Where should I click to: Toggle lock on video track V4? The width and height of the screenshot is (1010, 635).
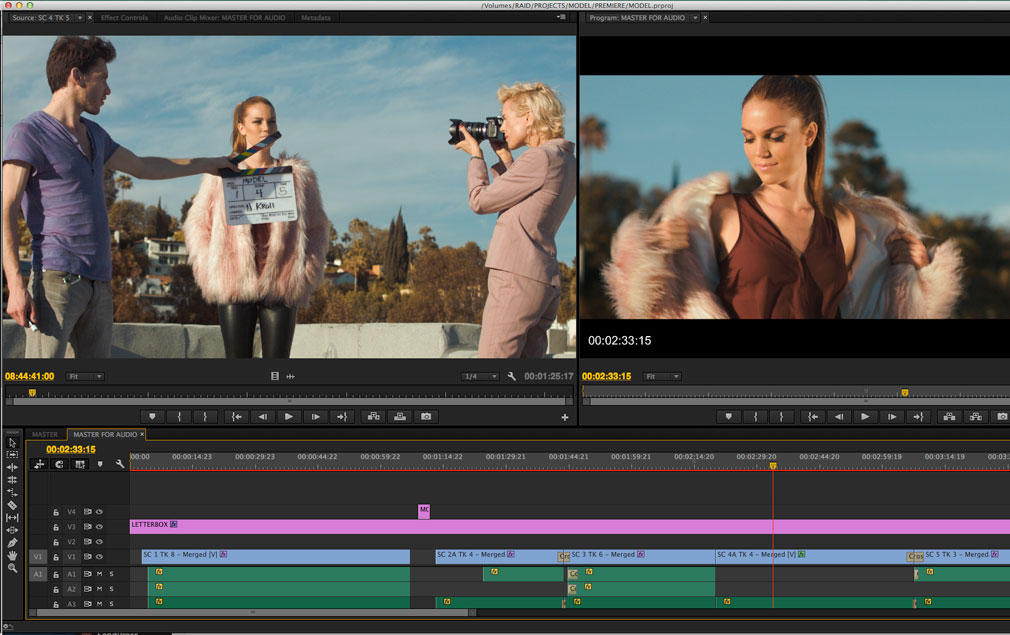tap(56, 511)
